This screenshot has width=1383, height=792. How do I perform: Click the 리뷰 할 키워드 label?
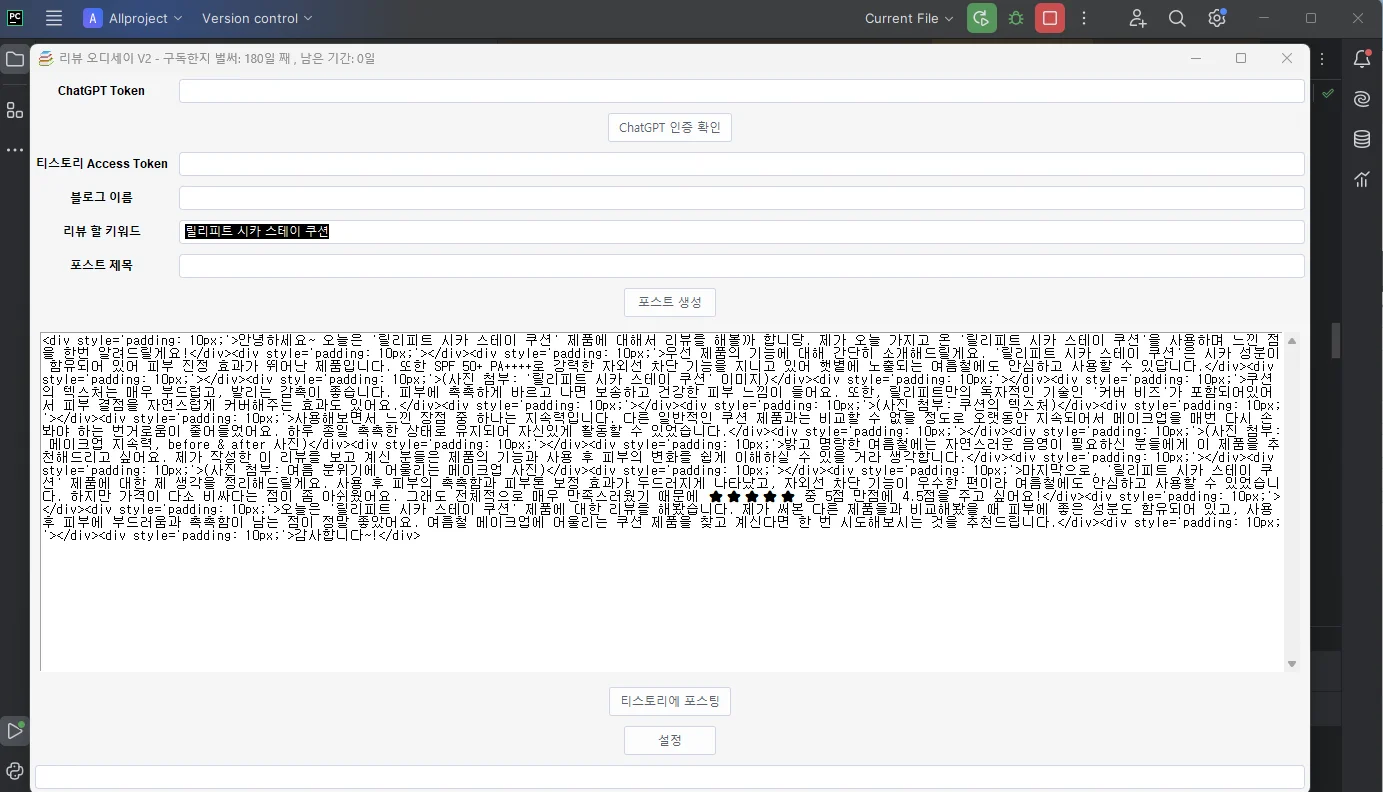(x=101, y=232)
